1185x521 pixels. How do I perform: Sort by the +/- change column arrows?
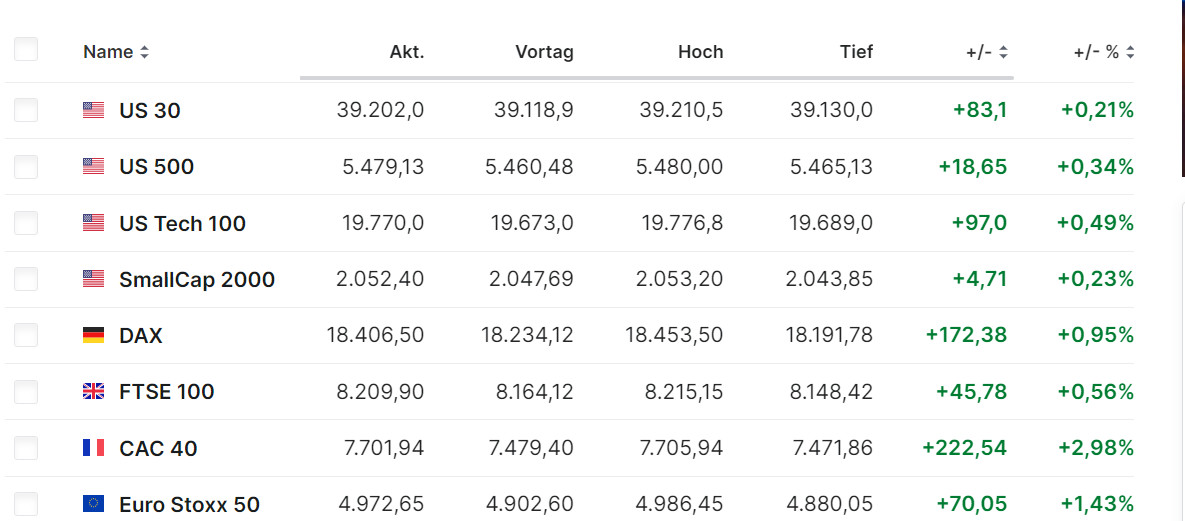(1003, 52)
